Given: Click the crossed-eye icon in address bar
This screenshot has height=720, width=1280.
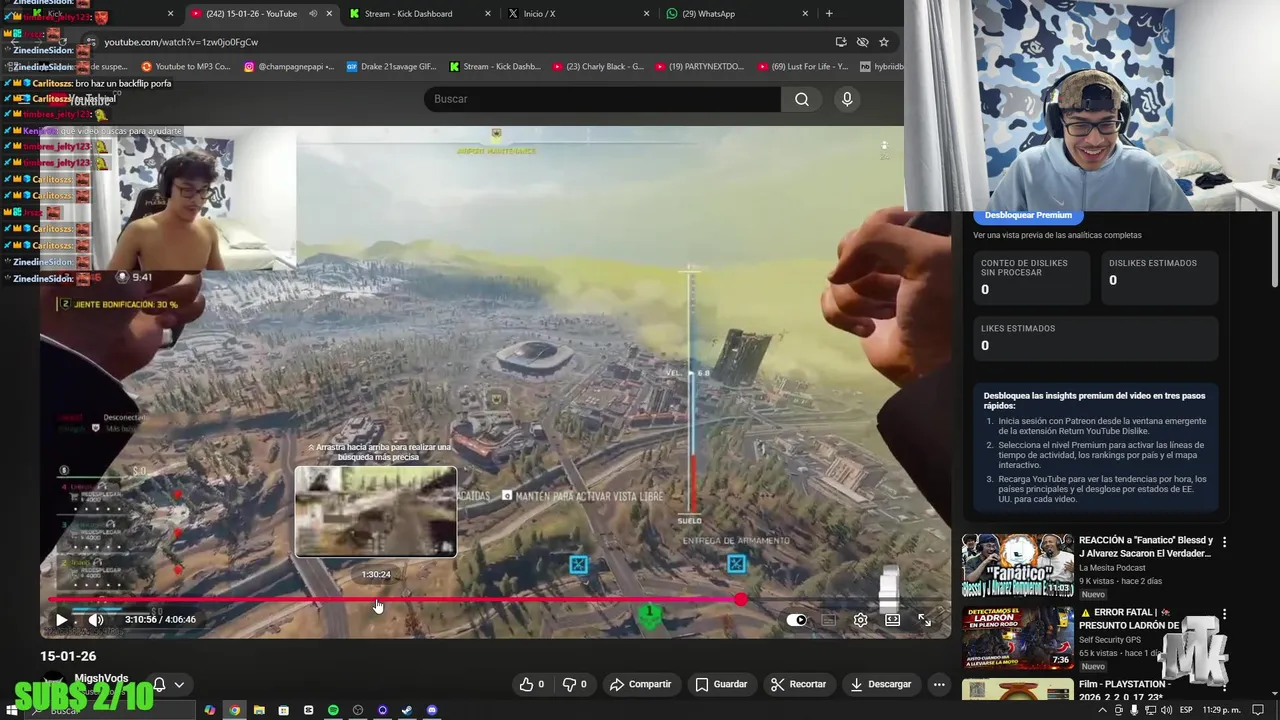Looking at the screenshot, I should [x=862, y=42].
